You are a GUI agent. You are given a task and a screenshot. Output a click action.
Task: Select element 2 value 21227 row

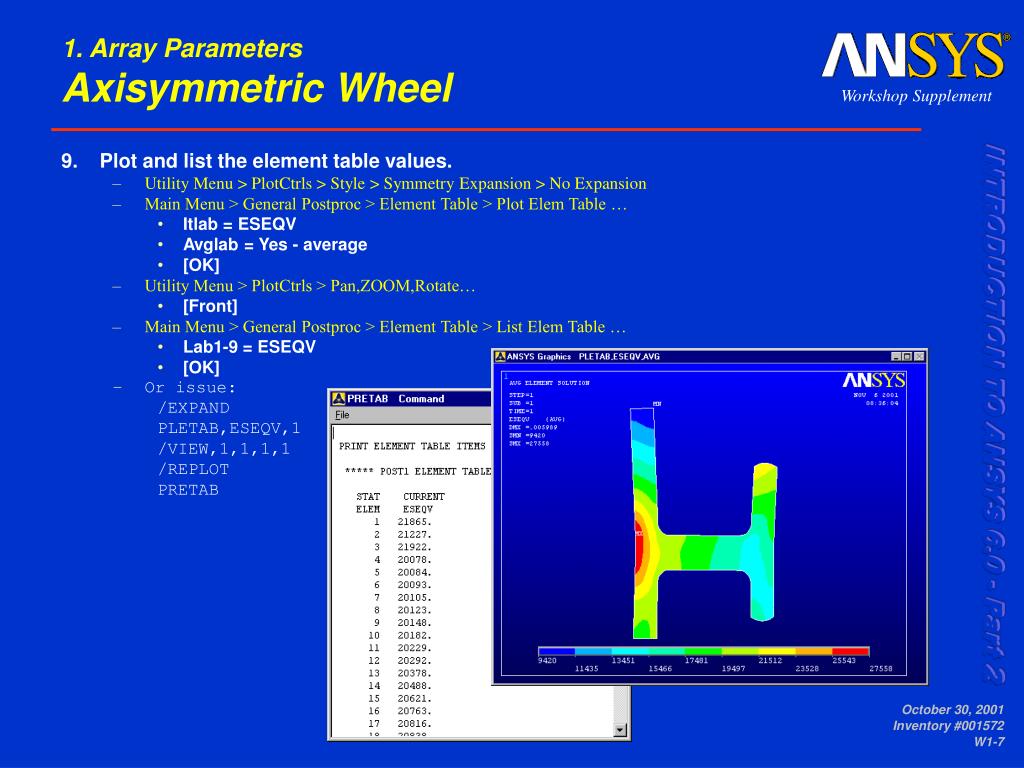click(x=402, y=534)
